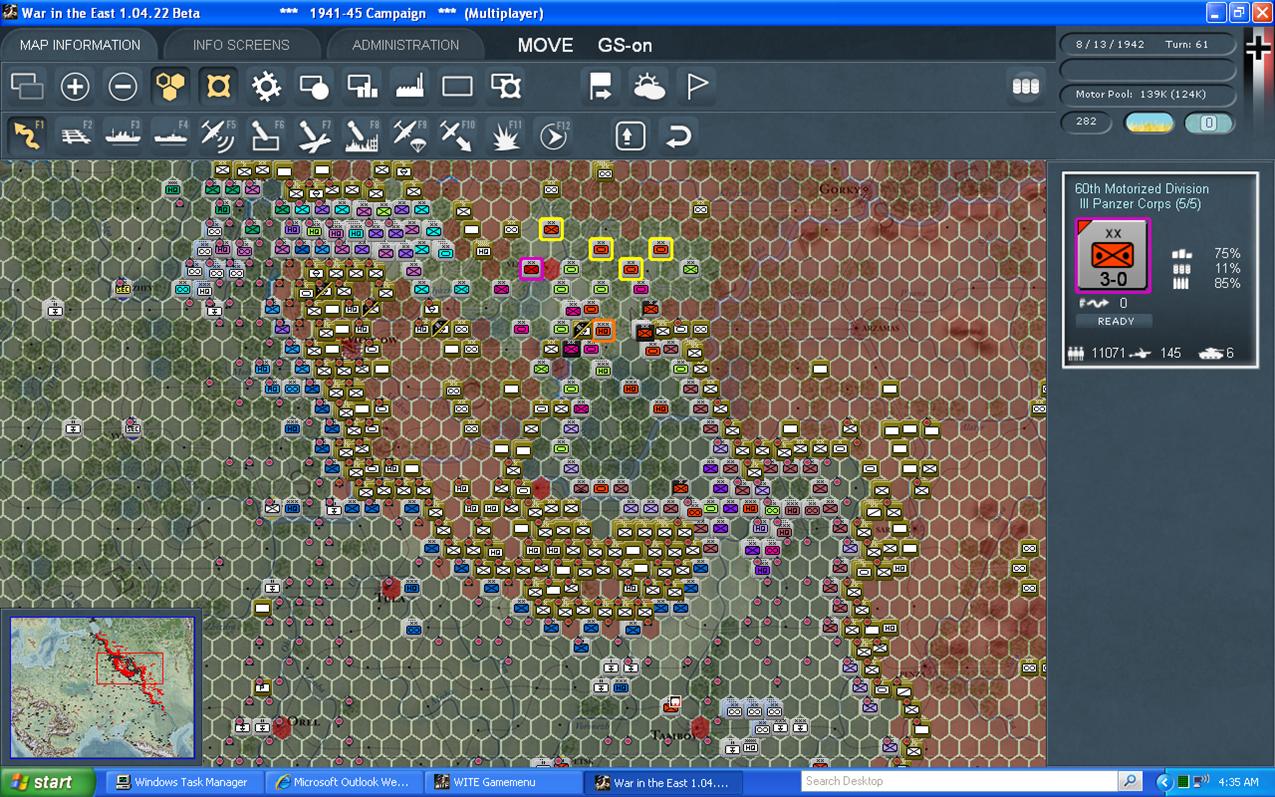Toggle the yellow enemy hex control button
The height and width of the screenshot is (797, 1275).
tap(219, 87)
